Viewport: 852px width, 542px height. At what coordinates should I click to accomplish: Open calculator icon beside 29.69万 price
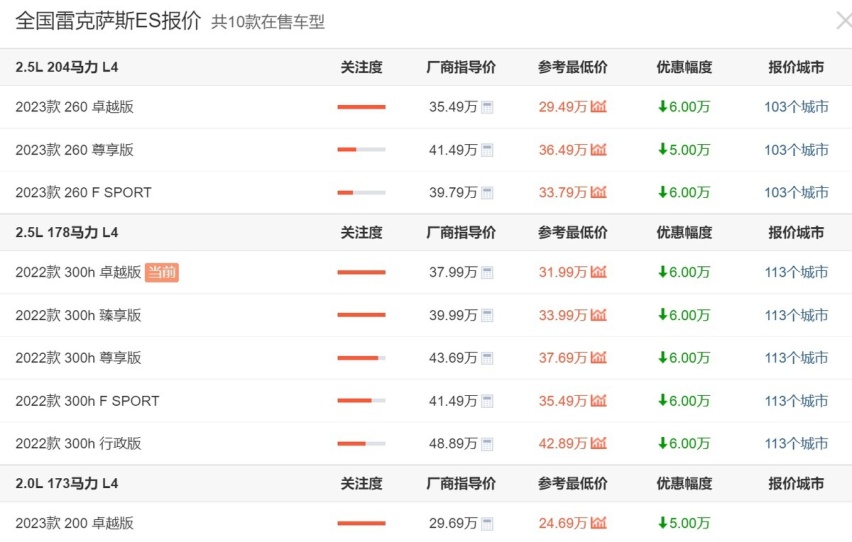(x=487, y=524)
